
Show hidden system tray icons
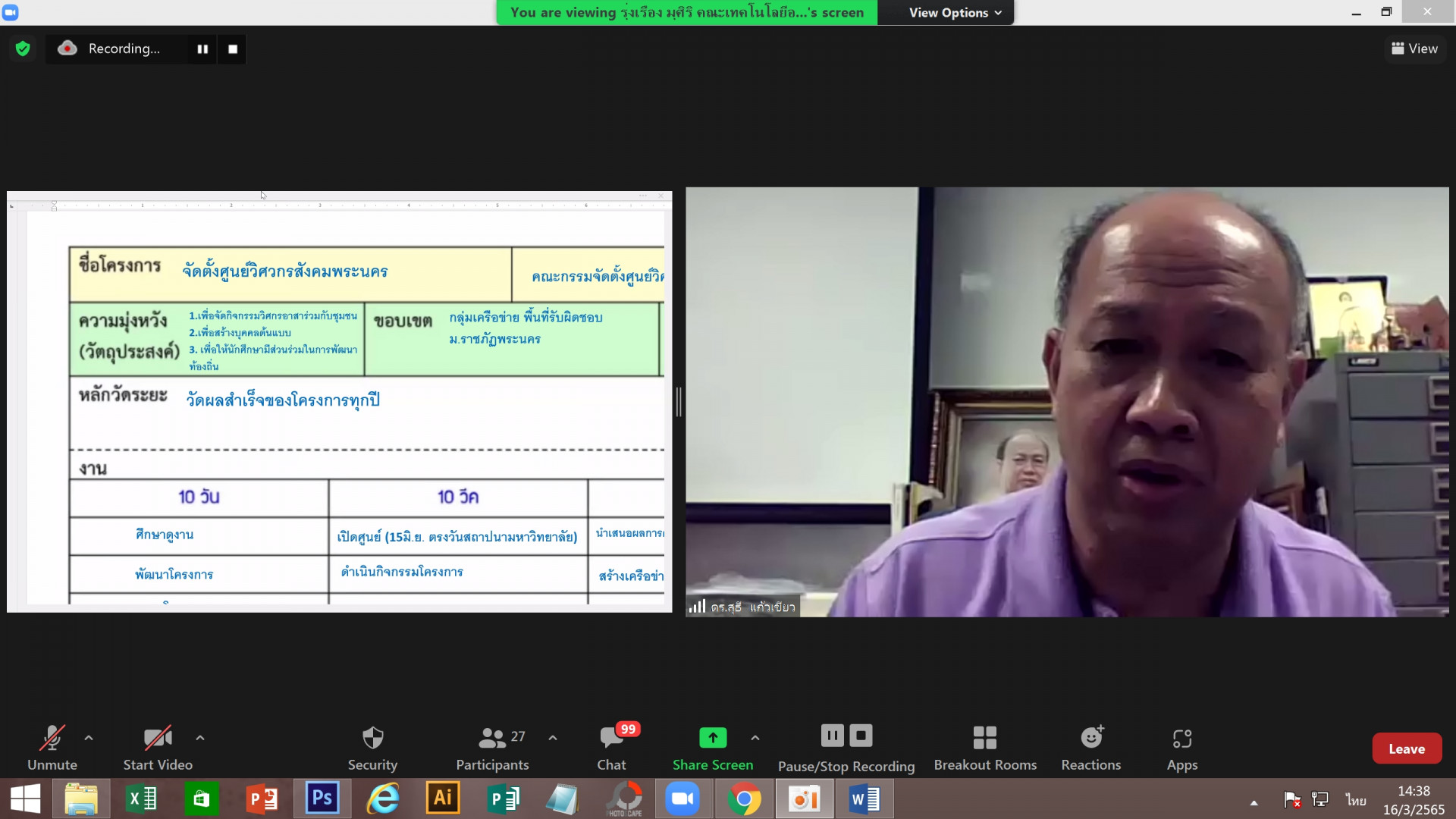click(x=1254, y=802)
